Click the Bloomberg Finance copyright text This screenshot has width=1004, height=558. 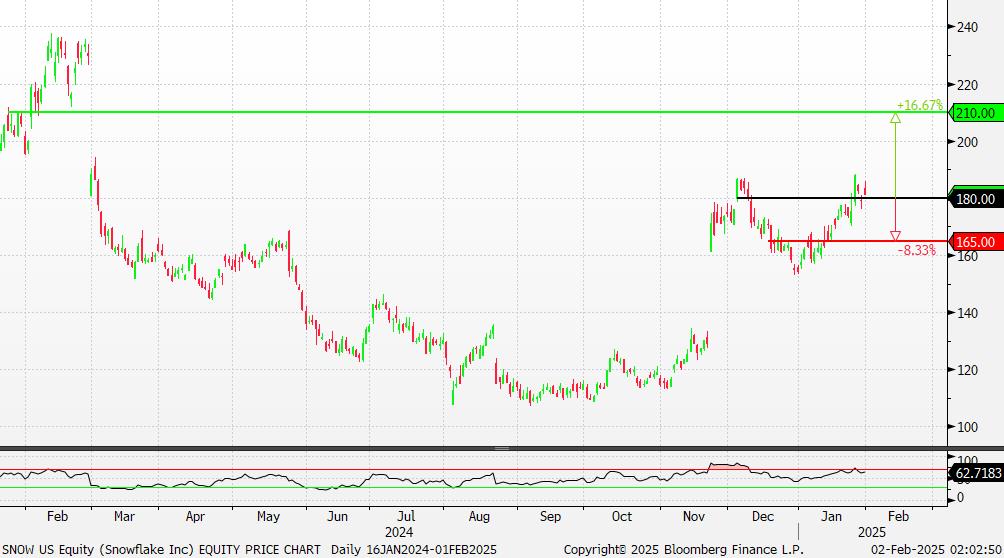[x=684, y=550]
